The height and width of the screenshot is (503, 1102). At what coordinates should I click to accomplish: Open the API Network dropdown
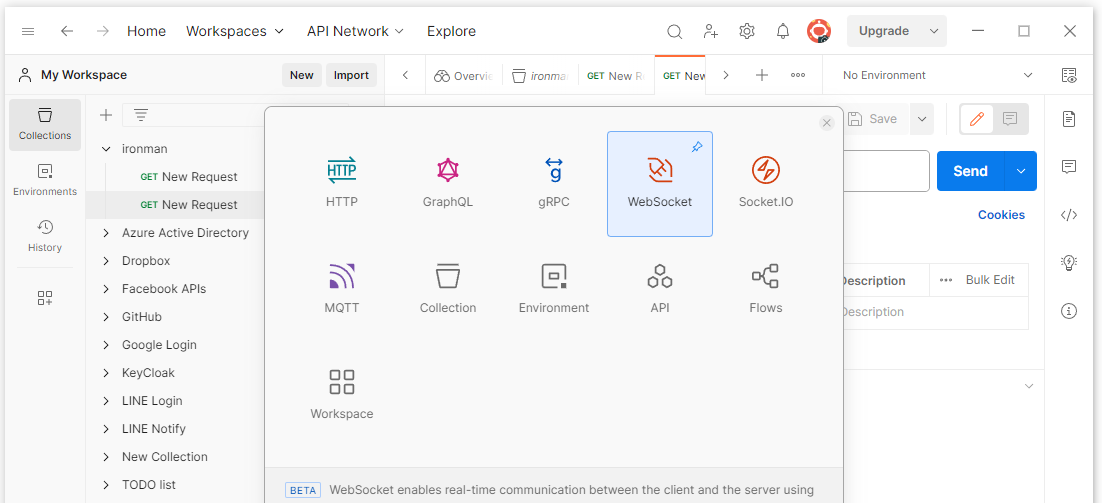click(356, 31)
